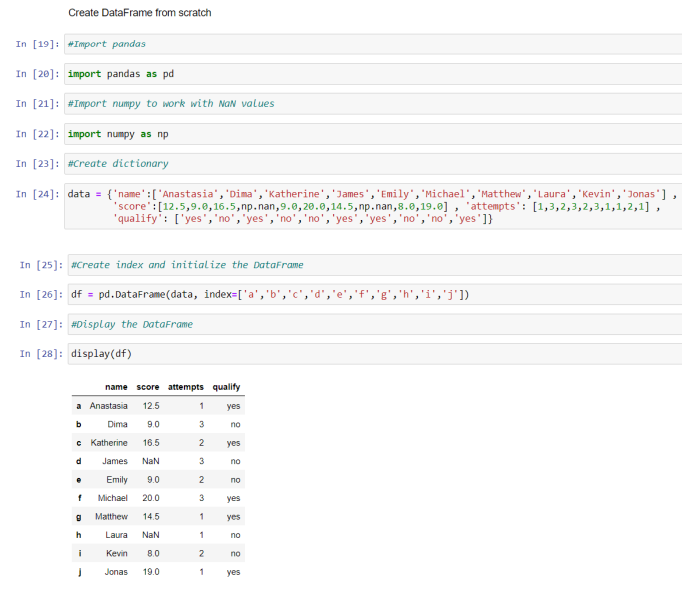Click the 'attempts' column header
The width and height of the screenshot is (682, 590).
[x=186, y=387]
